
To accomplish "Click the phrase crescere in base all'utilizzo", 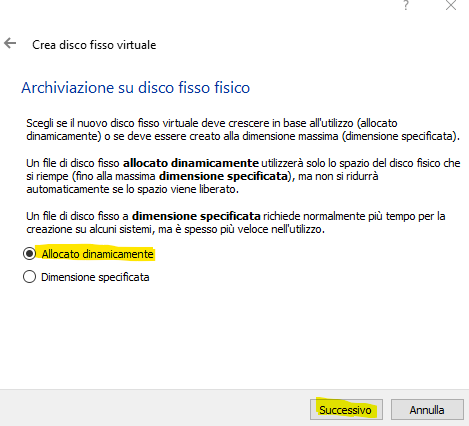I will pos(290,123).
